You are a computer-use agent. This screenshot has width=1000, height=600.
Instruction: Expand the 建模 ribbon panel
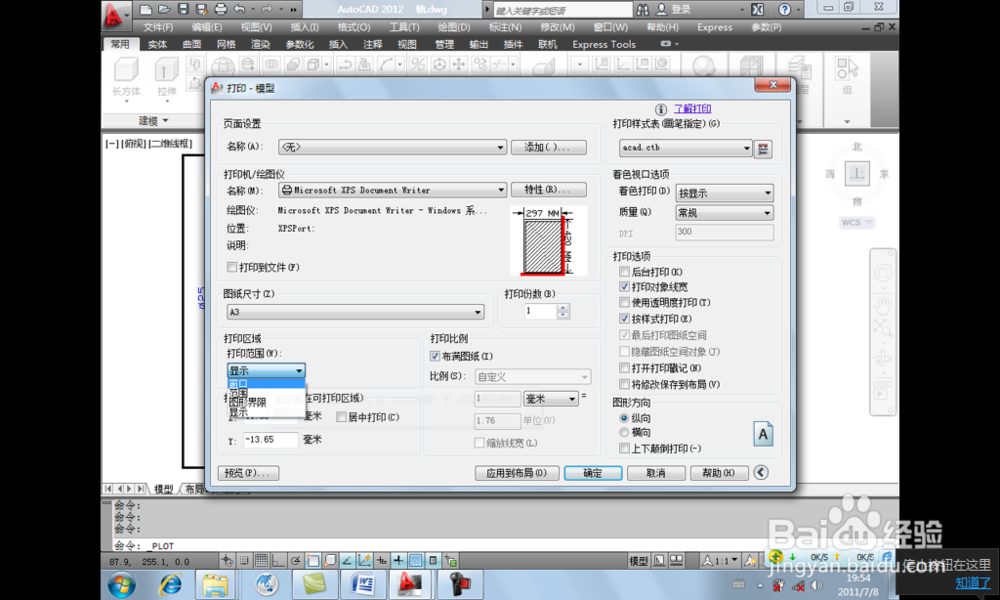click(153, 121)
